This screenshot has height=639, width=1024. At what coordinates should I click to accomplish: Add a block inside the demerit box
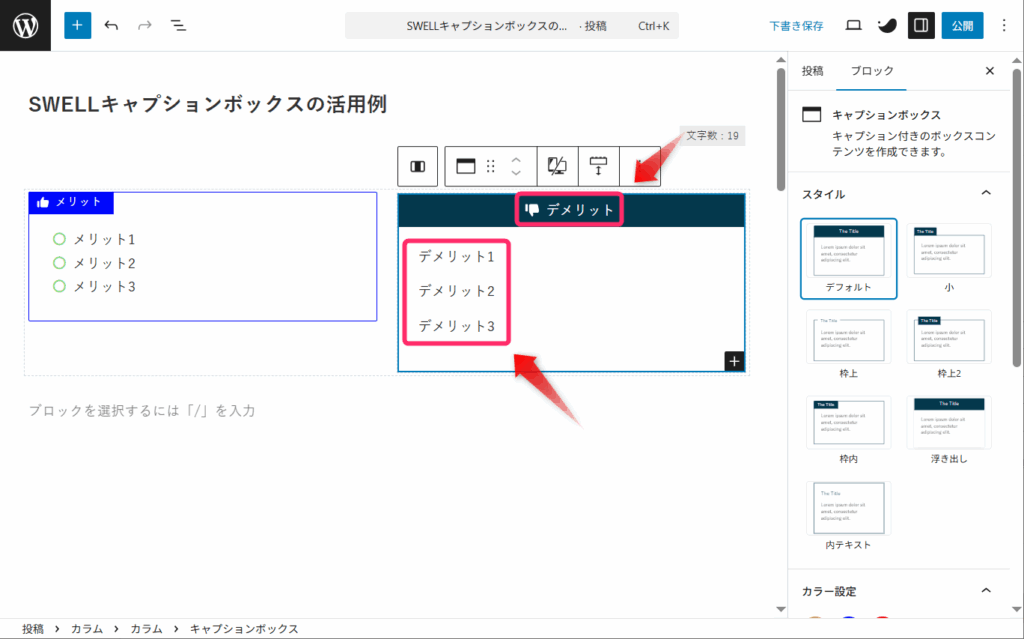[734, 361]
